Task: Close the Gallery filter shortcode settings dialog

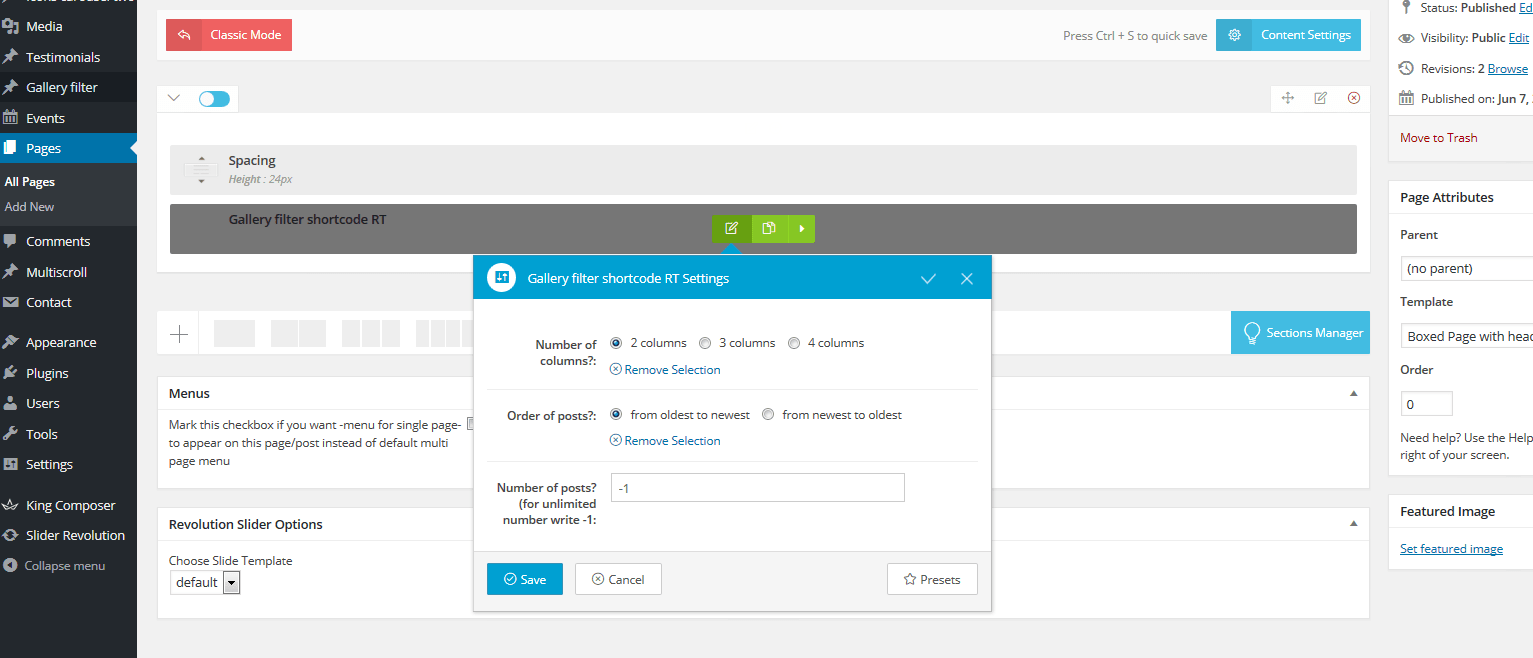Action: coord(966,279)
